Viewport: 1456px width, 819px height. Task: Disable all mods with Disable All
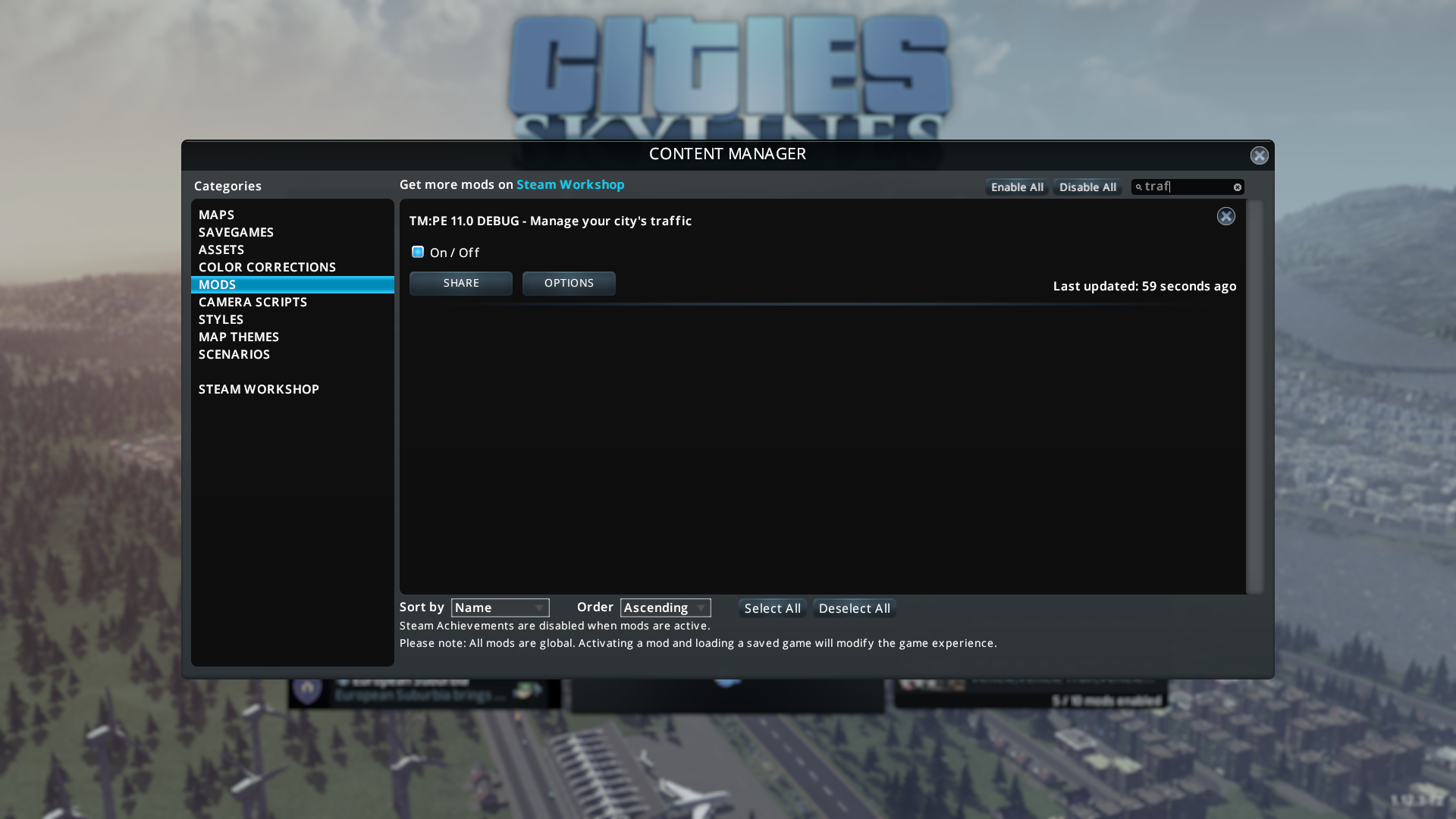1087,187
